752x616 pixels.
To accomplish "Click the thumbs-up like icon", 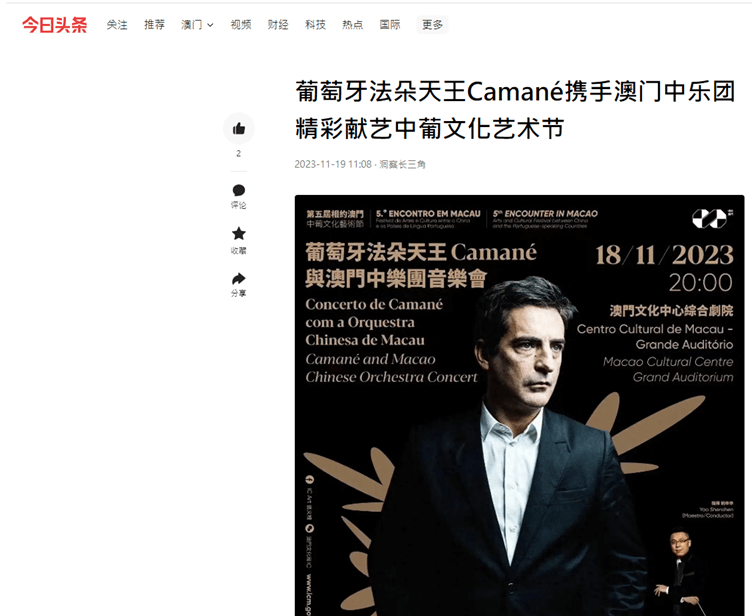I will coord(239,129).
